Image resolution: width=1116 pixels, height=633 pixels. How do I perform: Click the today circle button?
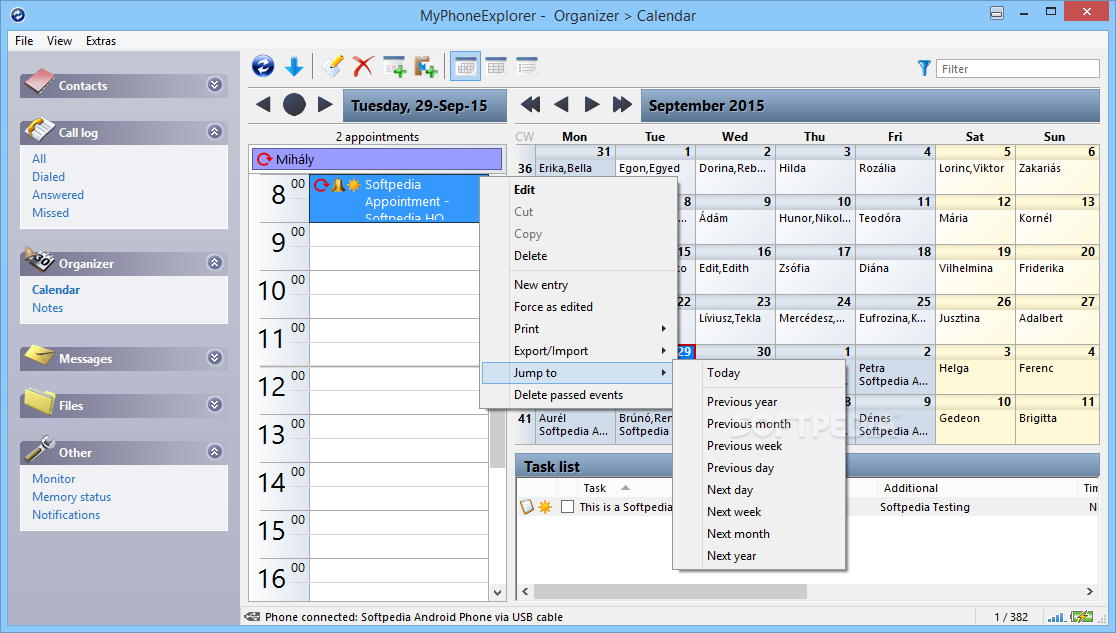pos(294,105)
